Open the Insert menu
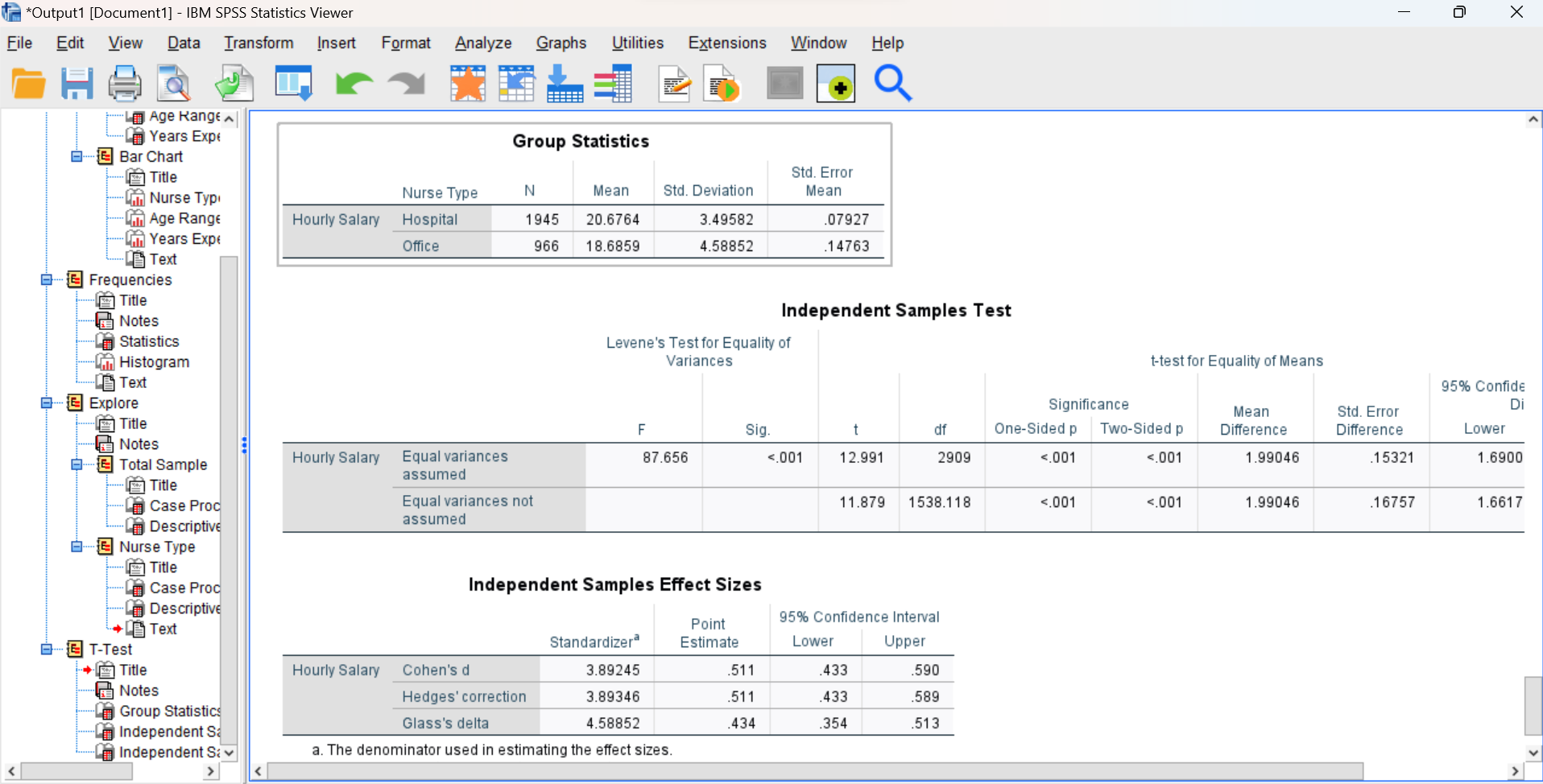The image size is (1543, 784). point(336,43)
